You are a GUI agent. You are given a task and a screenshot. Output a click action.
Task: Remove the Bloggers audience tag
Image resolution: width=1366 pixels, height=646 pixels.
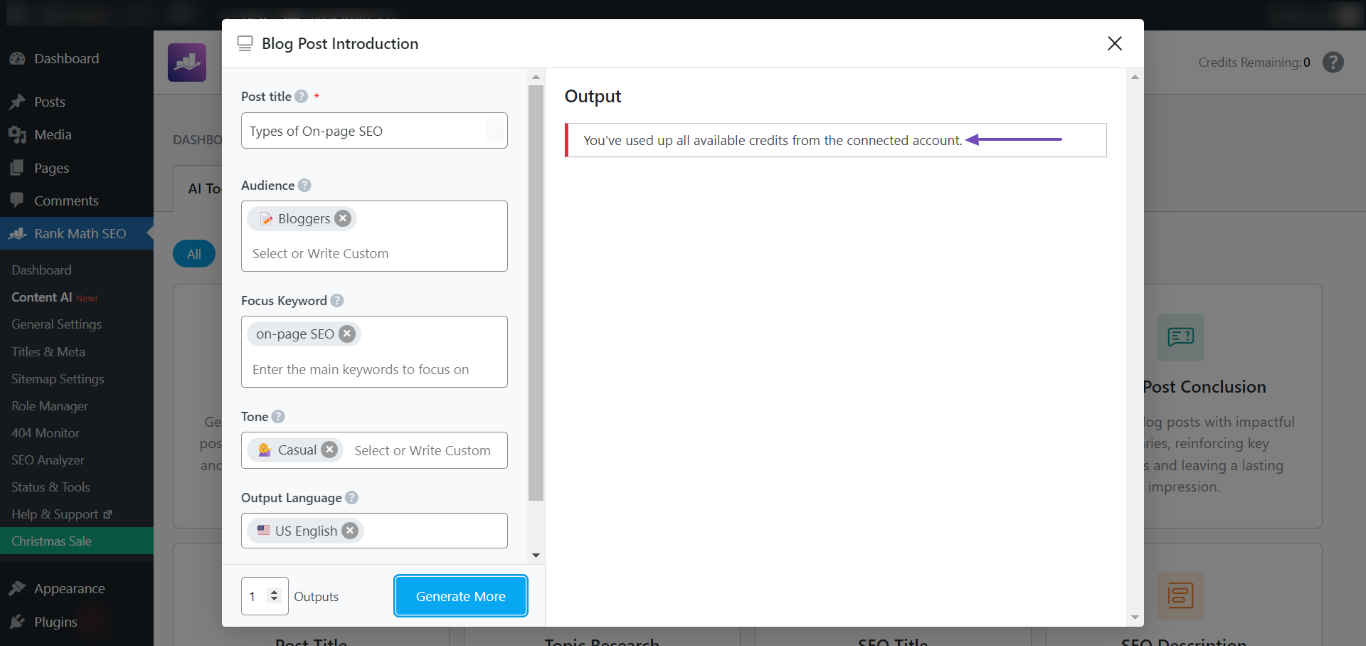(x=343, y=218)
